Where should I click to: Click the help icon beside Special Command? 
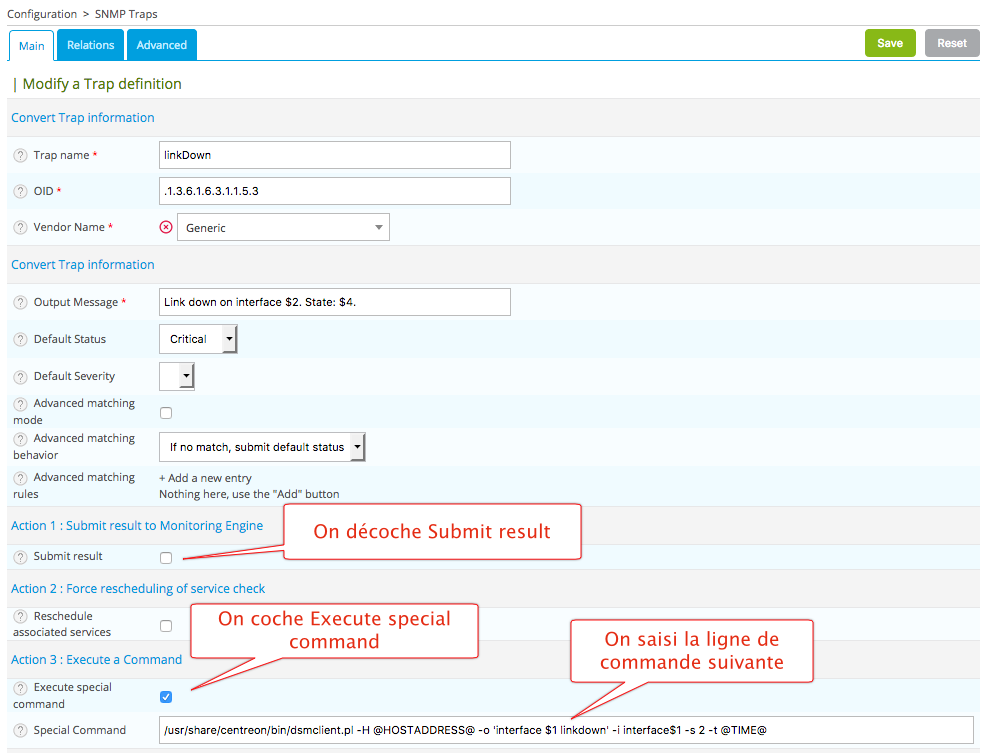20,730
